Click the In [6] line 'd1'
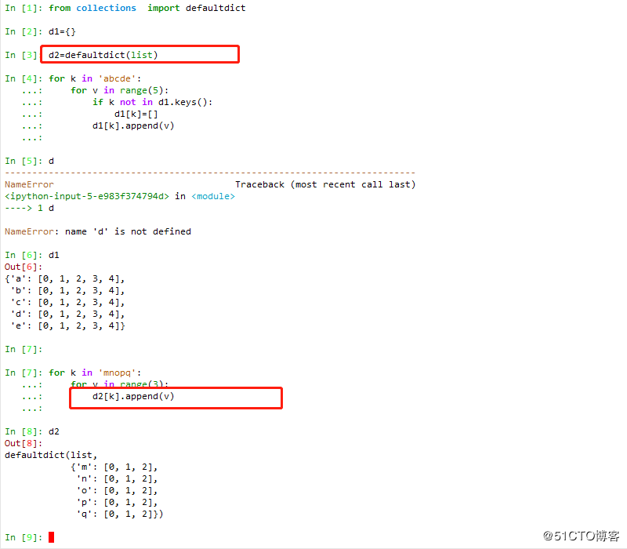This screenshot has height=549, width=627. (x=54, y=255)
